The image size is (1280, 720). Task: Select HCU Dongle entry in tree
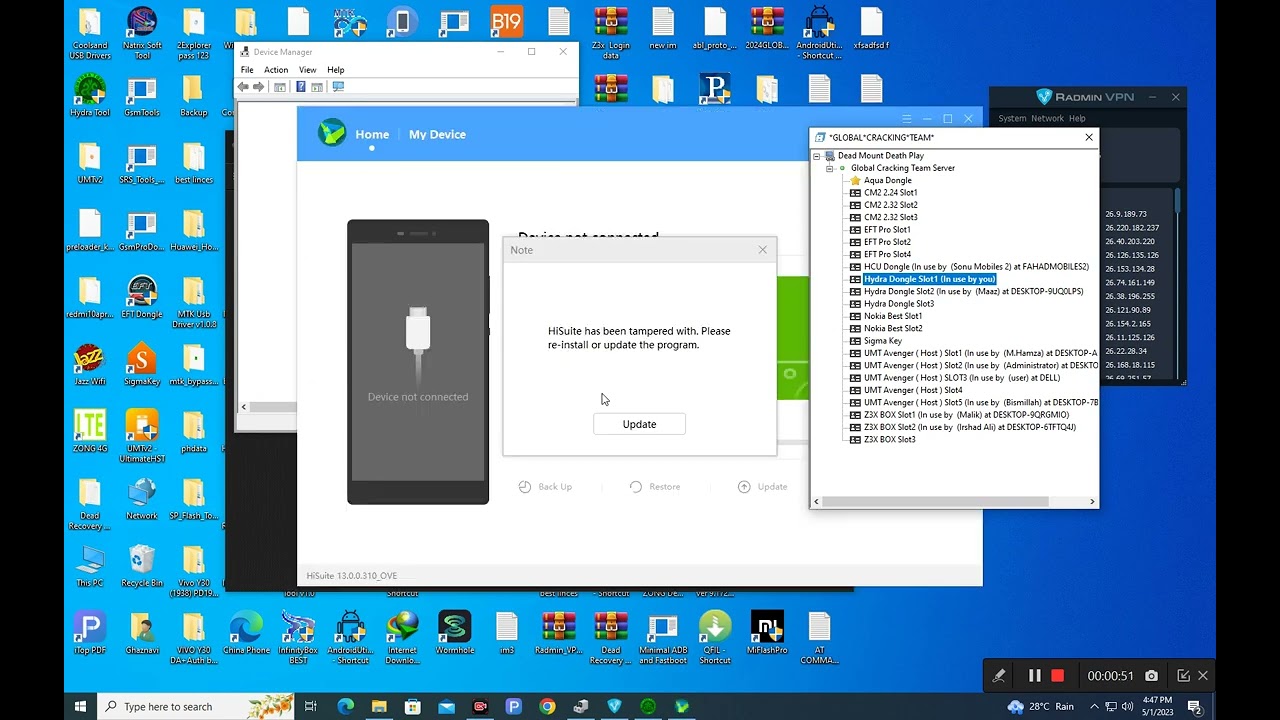(x=976, y=267)
